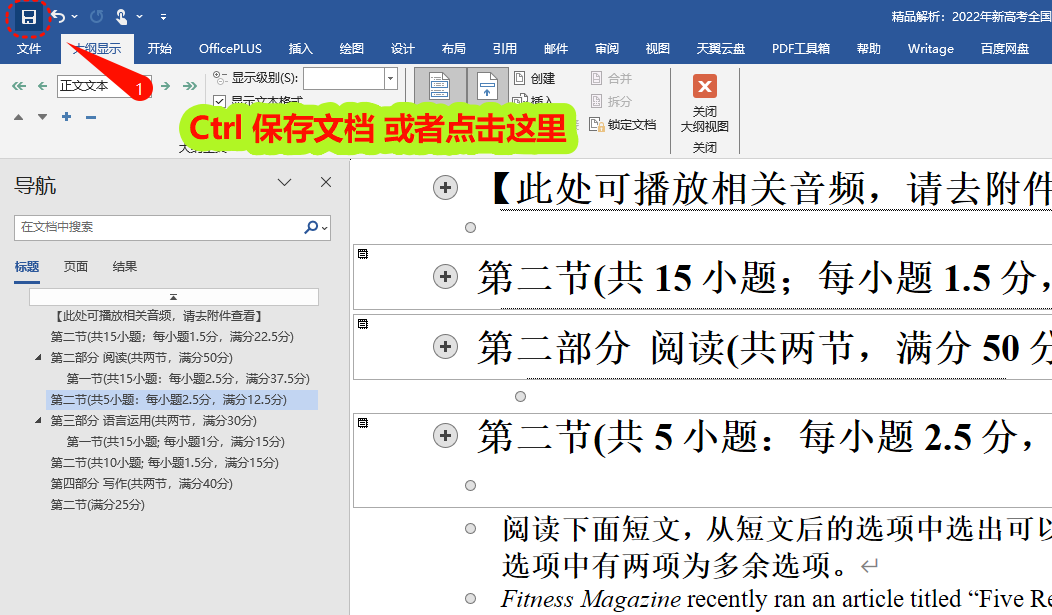Click plus symbol beside 第二部分 阅读 document heading

(445, 347)
